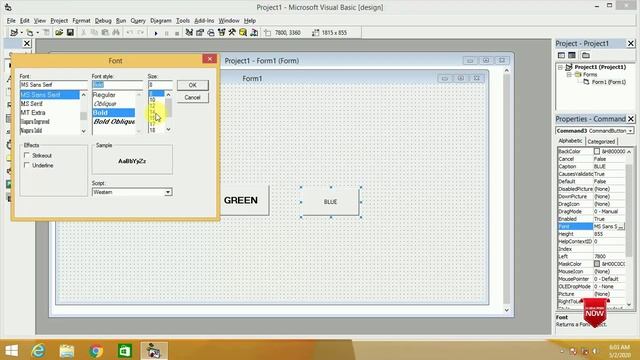The height and width of the screenshot is (360, 640).
Task: Click the Save Project floppy disk icon
Action: tap(70, 32)
